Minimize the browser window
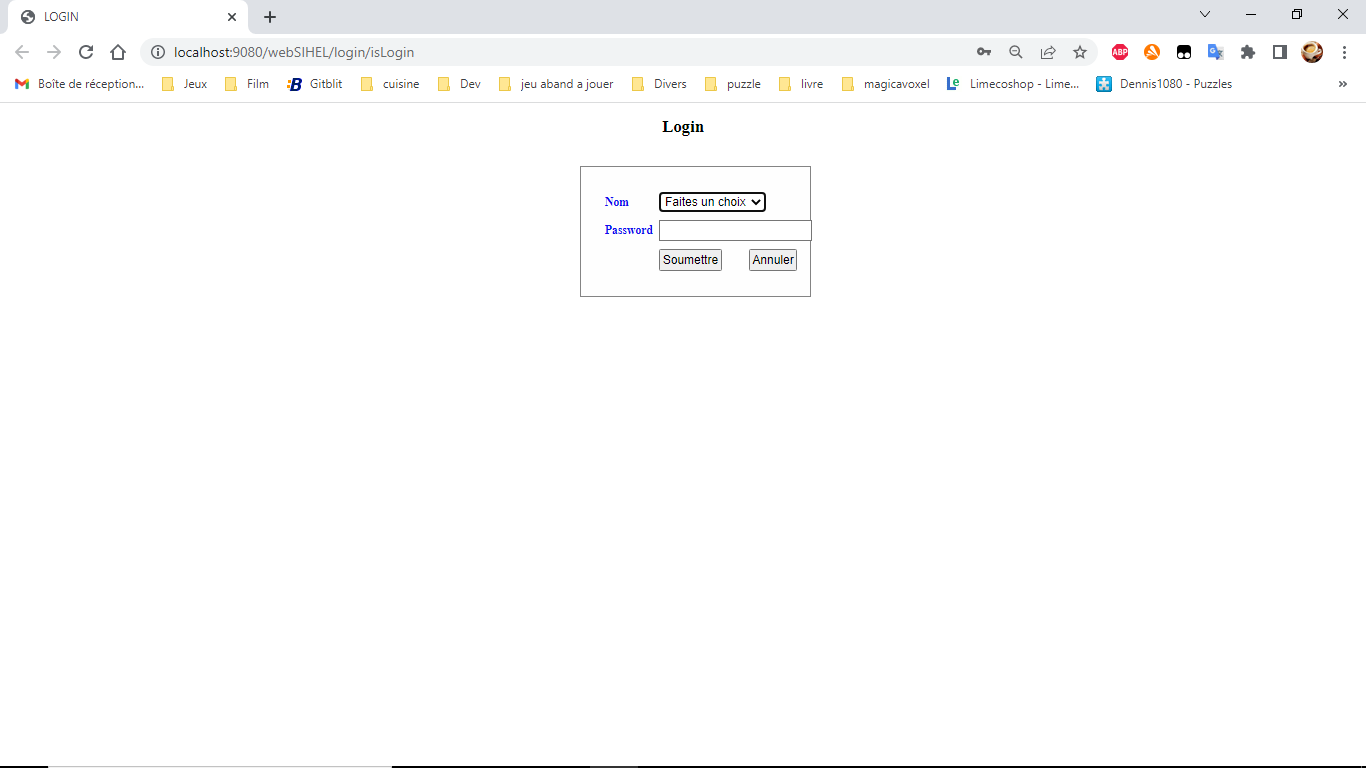This screenshot has width=1366, height=768. [1251, 14]
